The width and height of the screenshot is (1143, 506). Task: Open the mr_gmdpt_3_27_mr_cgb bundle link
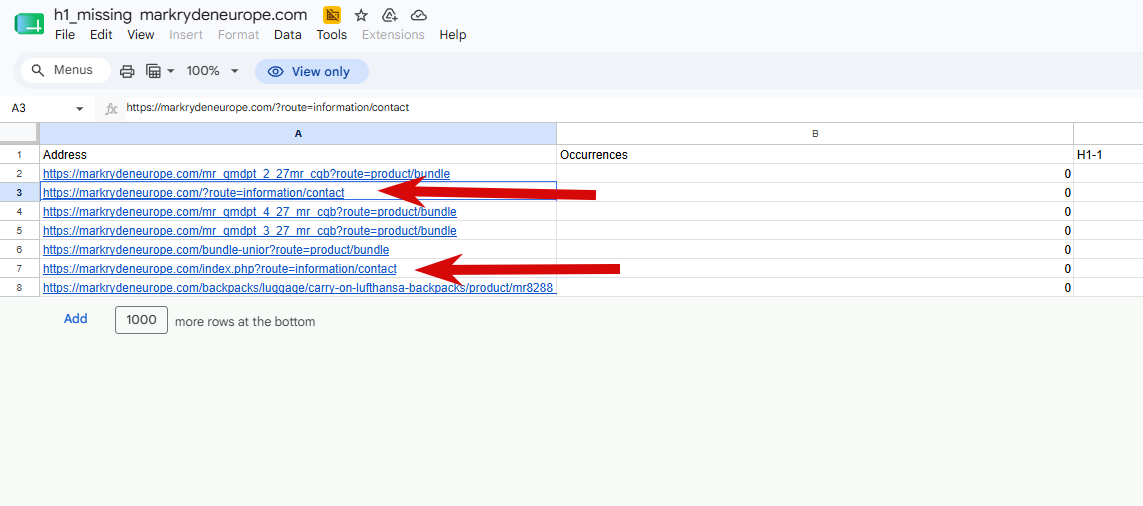249,230
